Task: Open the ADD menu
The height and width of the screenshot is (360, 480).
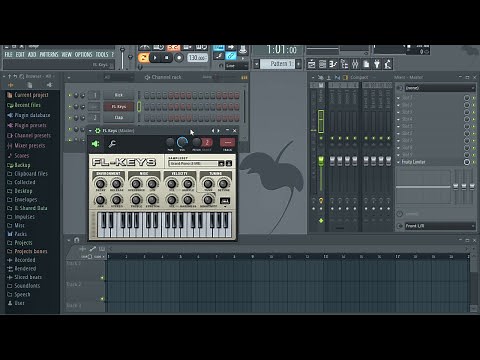Action: tap(32, 54)
